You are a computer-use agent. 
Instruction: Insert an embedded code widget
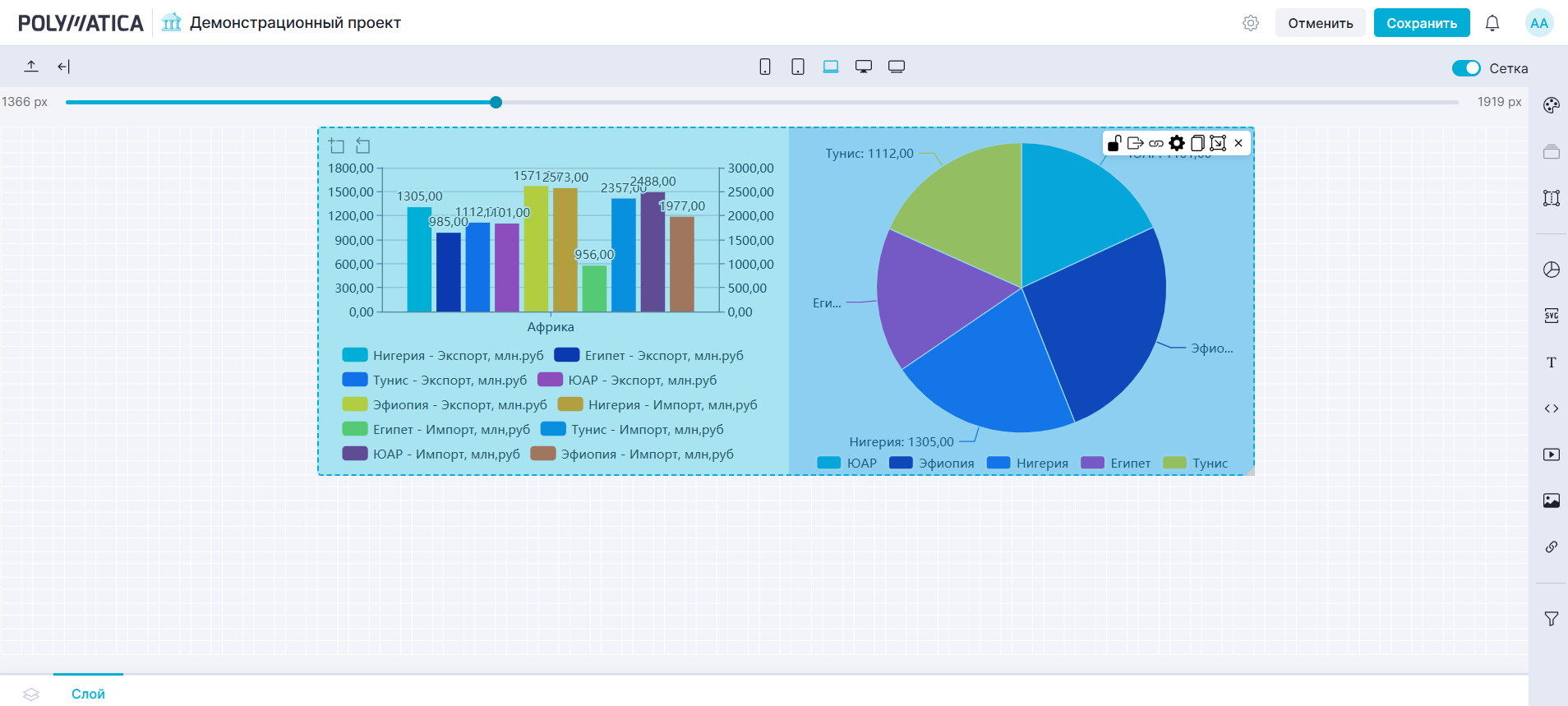click(x=1551, y=408)
